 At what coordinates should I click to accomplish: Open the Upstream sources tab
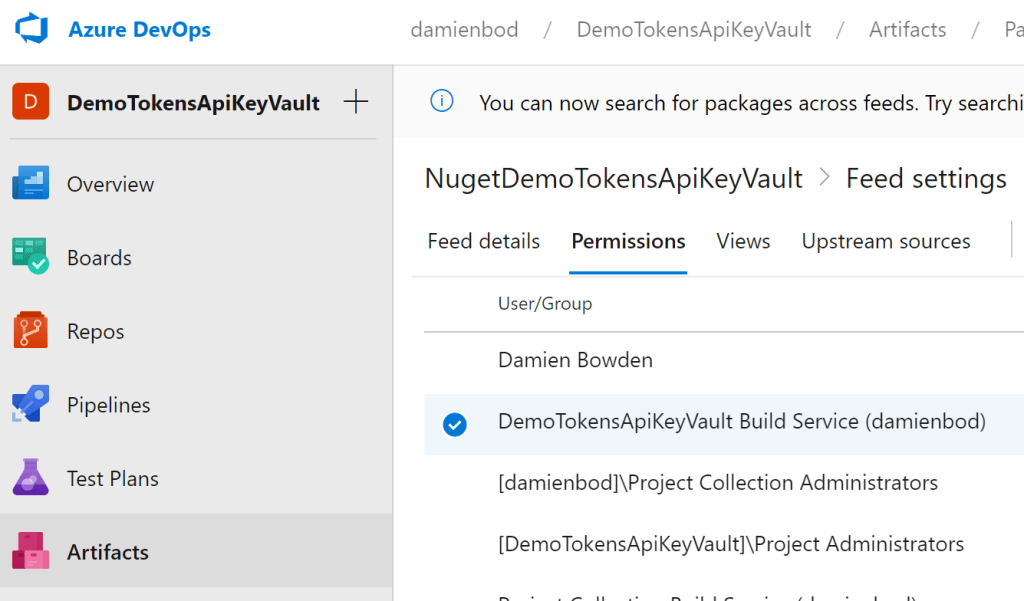coord(886,242)
